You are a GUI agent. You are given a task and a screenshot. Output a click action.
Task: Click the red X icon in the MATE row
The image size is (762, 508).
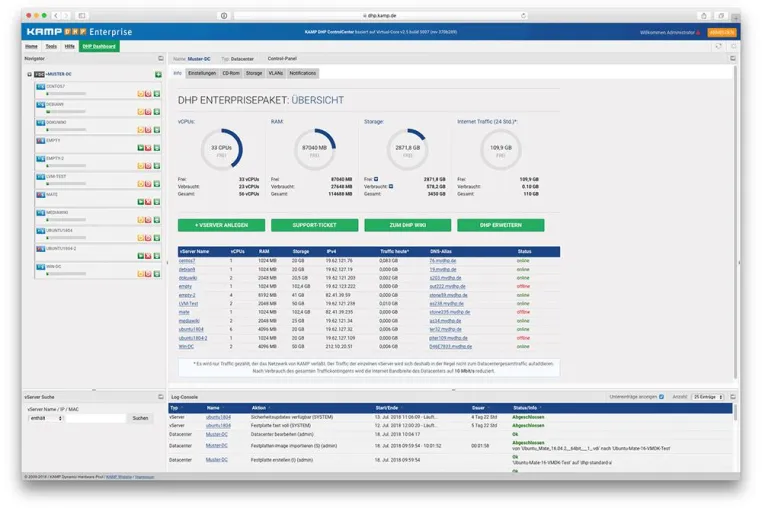tap(148, 202)
